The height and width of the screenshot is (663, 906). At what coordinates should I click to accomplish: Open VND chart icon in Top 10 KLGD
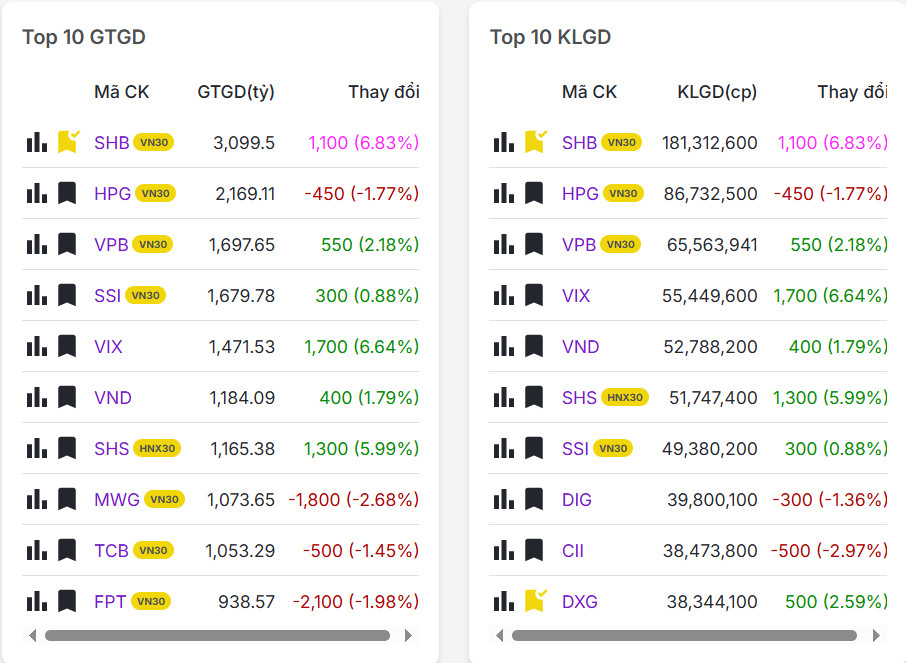(504, 346)
